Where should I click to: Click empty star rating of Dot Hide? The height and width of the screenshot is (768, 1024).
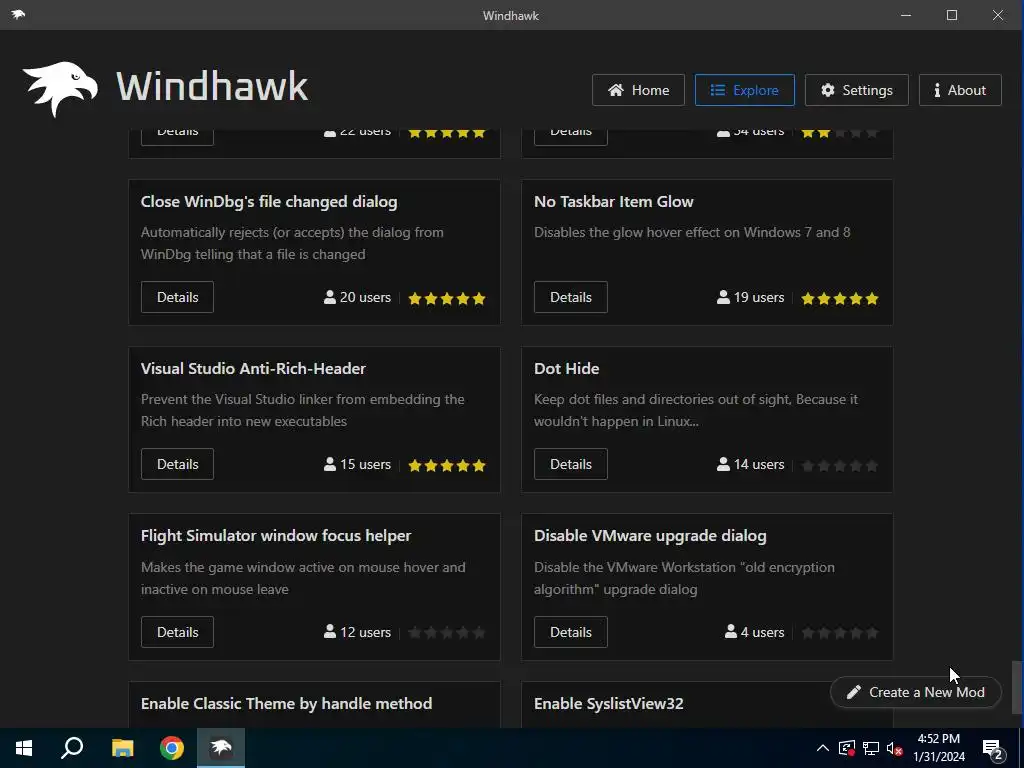click(840, 466)
